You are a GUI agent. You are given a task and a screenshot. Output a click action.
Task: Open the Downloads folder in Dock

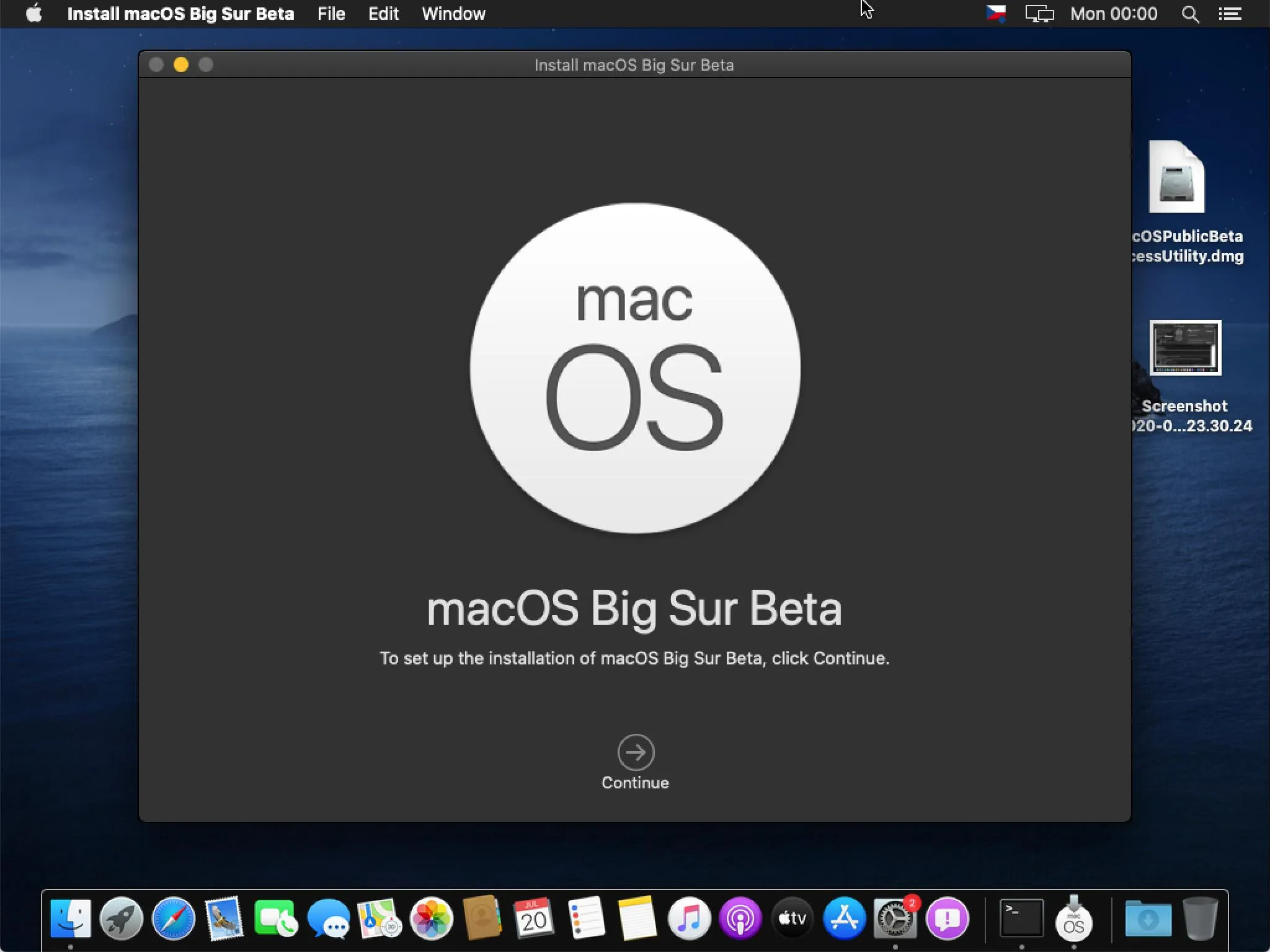coord(1148,918)
